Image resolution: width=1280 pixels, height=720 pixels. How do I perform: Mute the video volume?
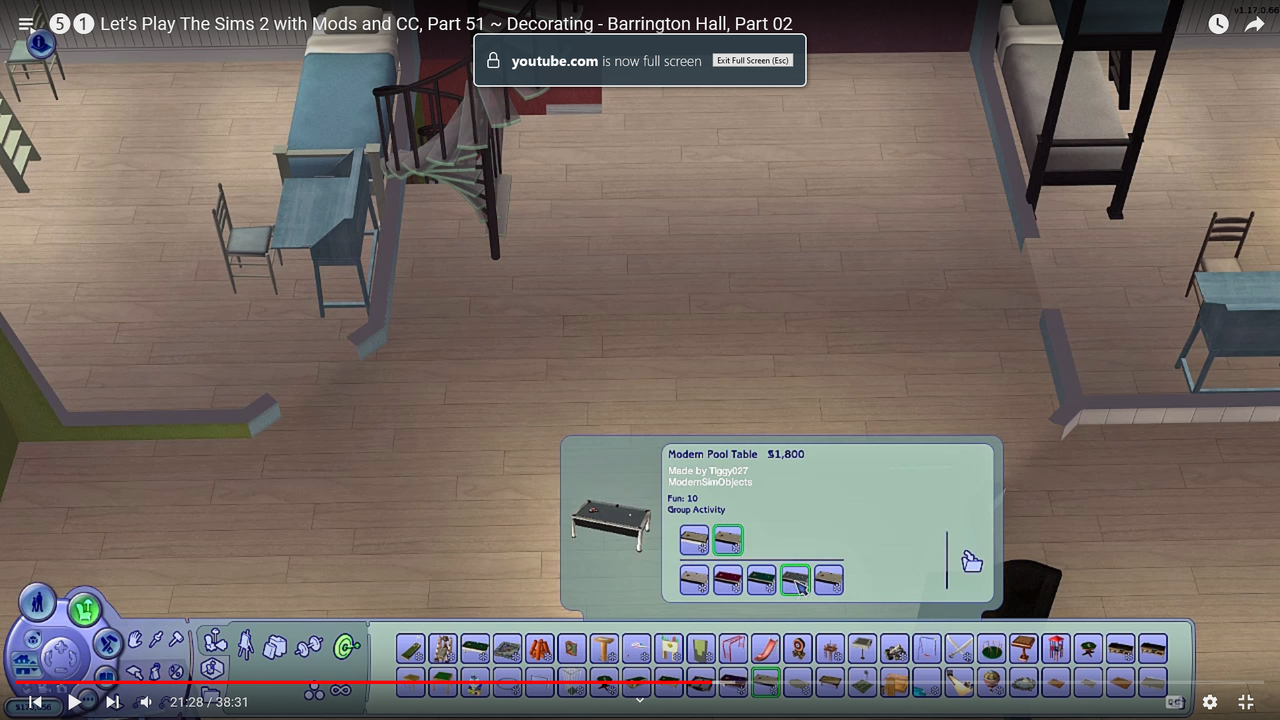click(146, 702)
